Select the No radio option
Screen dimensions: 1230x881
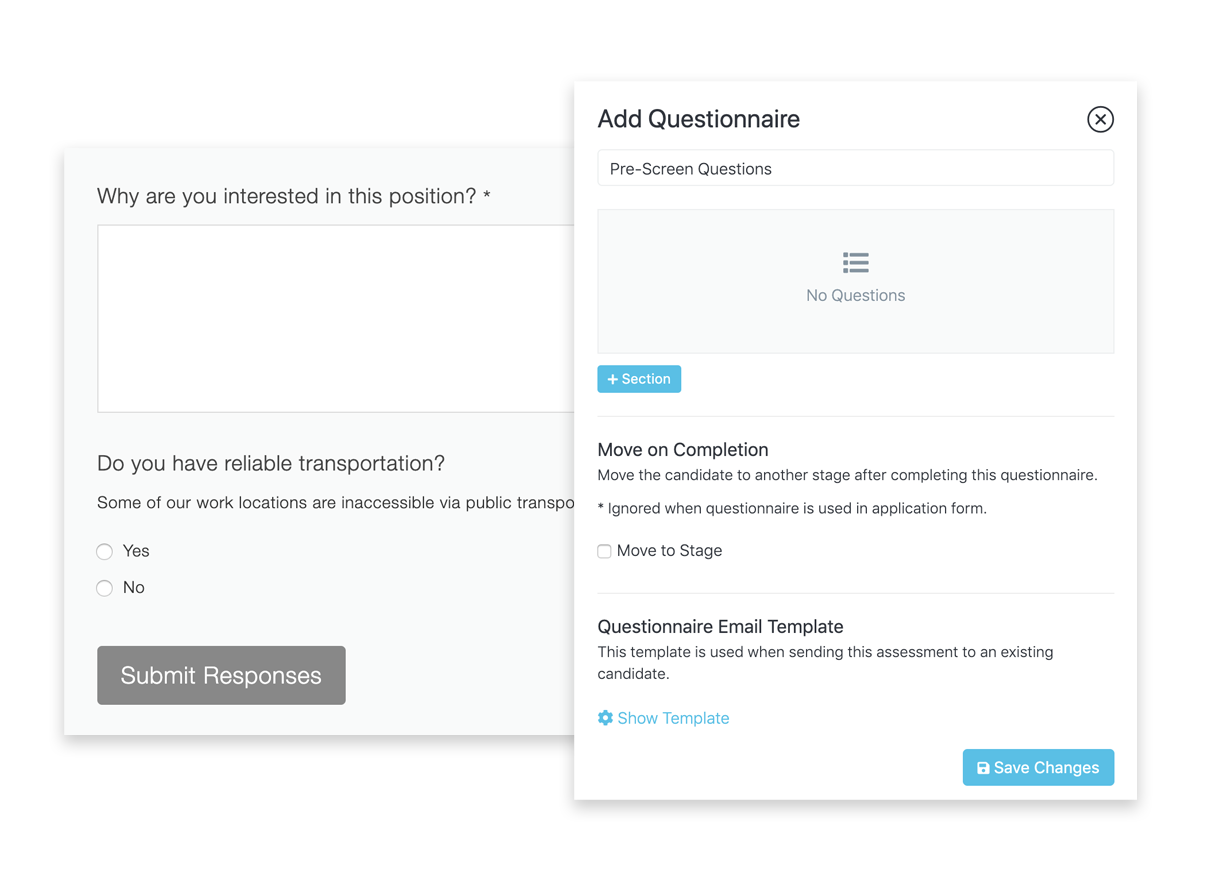coord(105,588)
